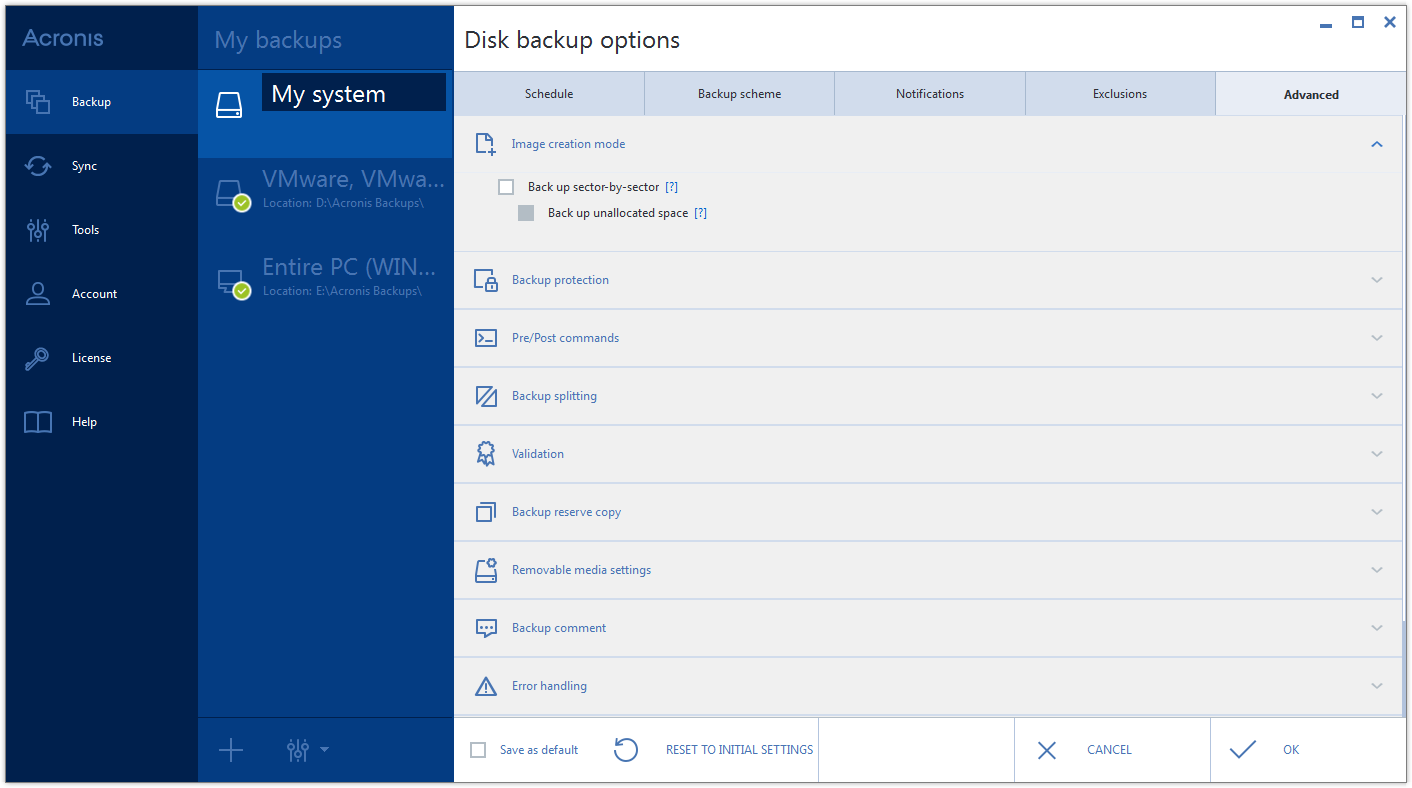Open Sync via its circular arrows icon
The width and height of the screenshot is (1412, 788).
[38, 166]
